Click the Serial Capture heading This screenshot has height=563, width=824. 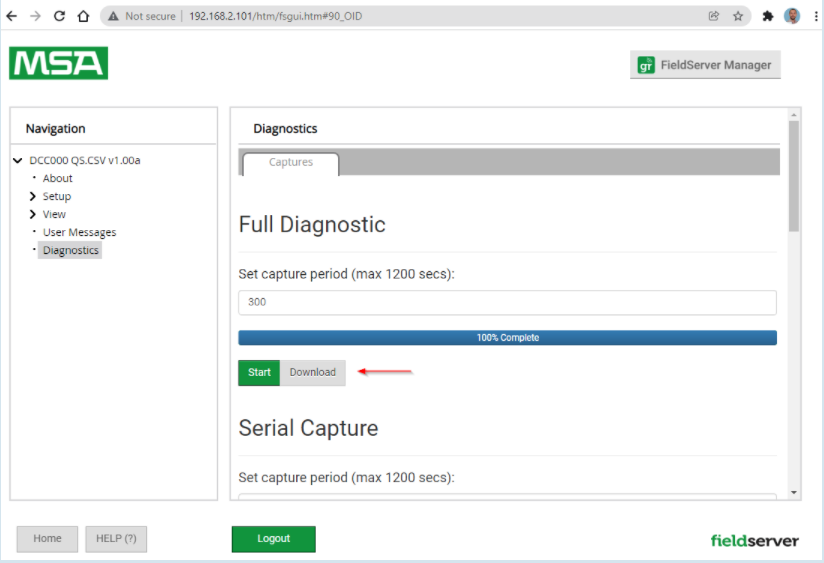(x=308, y=428)
